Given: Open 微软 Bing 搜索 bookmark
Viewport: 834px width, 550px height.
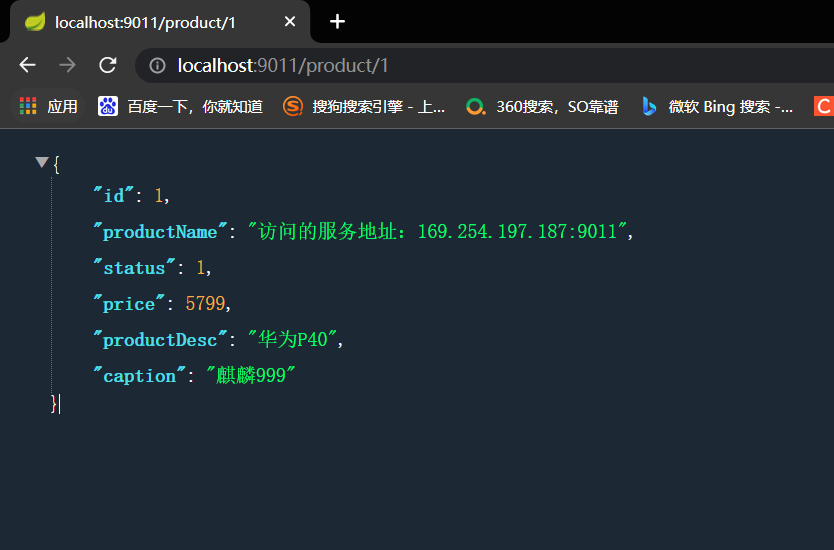Looking at the screenshot, I should 717,107.
